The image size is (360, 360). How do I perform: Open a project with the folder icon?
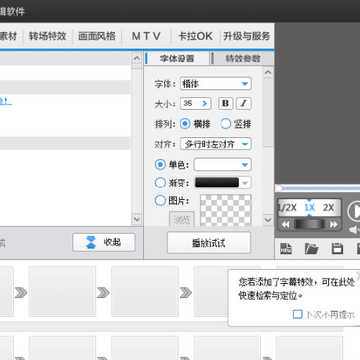(311, 249)
